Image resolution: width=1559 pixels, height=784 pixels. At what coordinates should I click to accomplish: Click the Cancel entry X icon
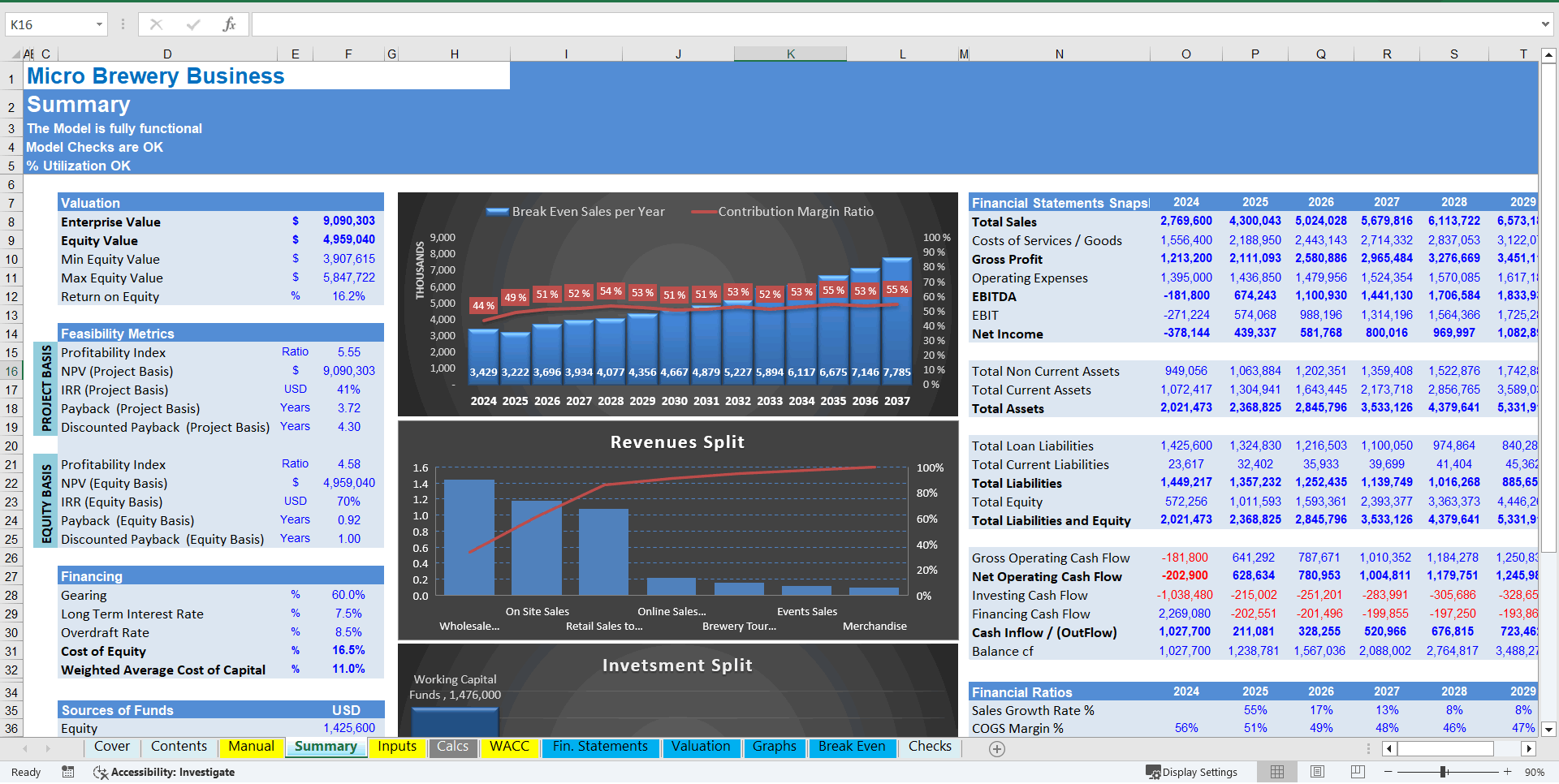point(156,24)
